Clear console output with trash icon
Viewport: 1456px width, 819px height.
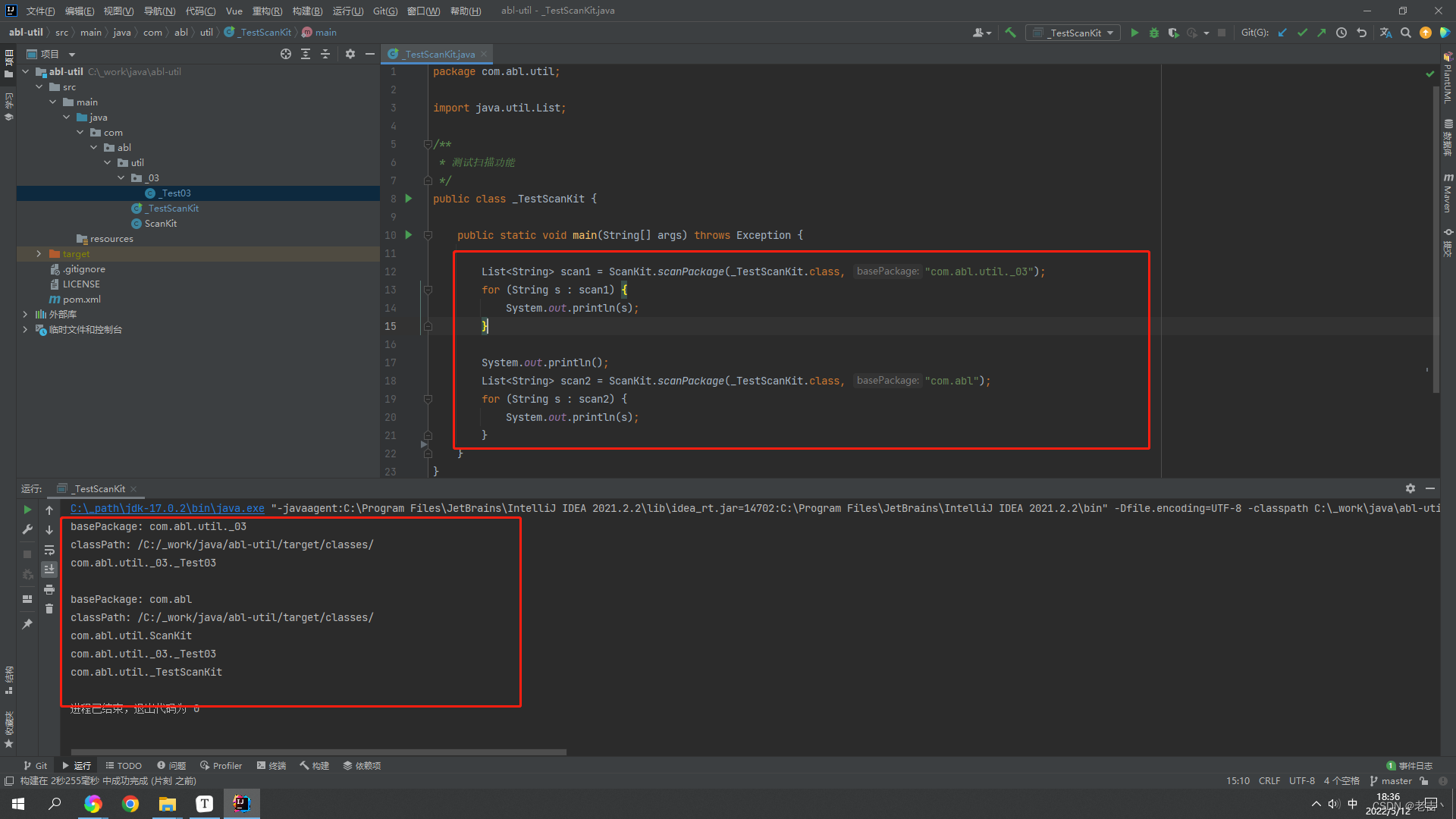click(49, 609)
